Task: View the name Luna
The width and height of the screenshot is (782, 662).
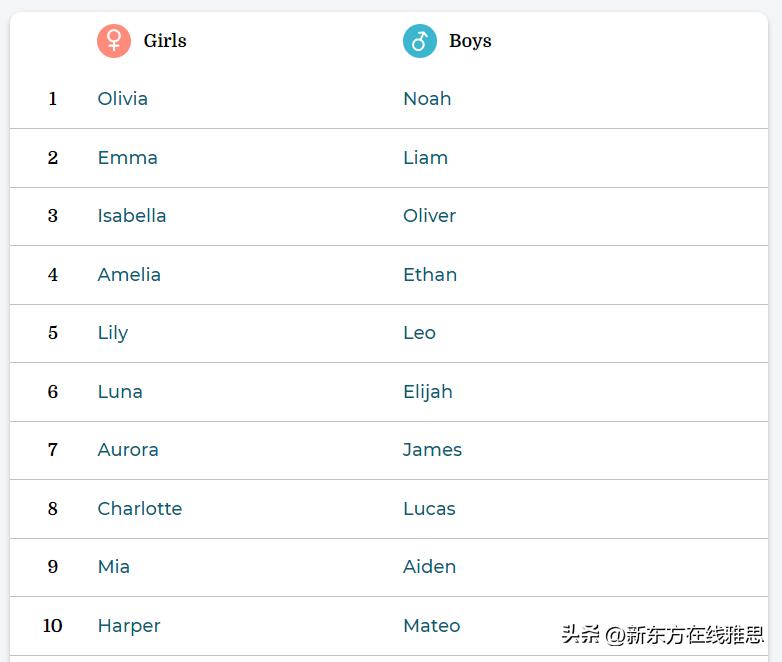Action: 120,392
